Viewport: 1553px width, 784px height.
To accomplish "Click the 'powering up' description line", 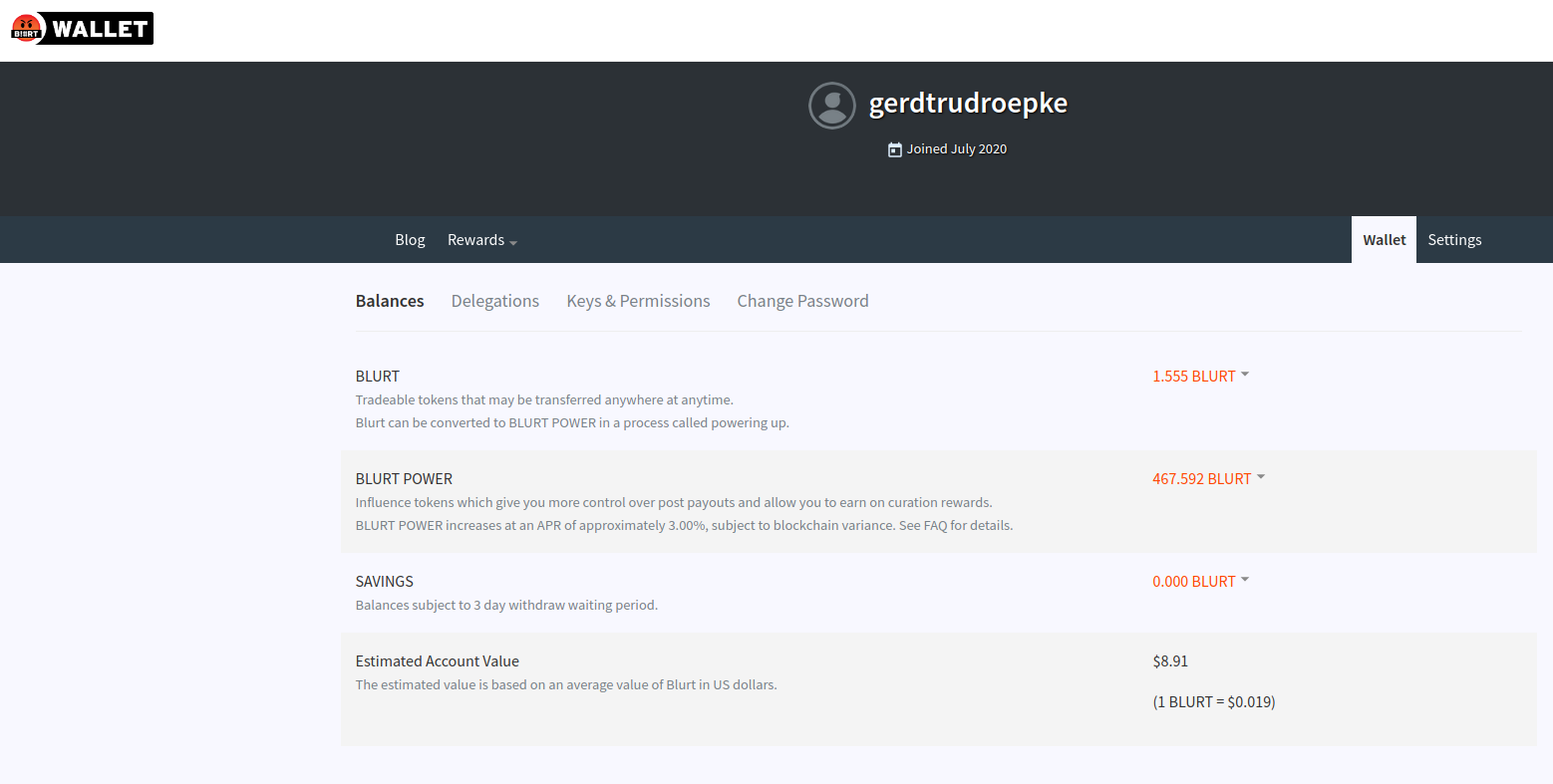I will 572,423.
